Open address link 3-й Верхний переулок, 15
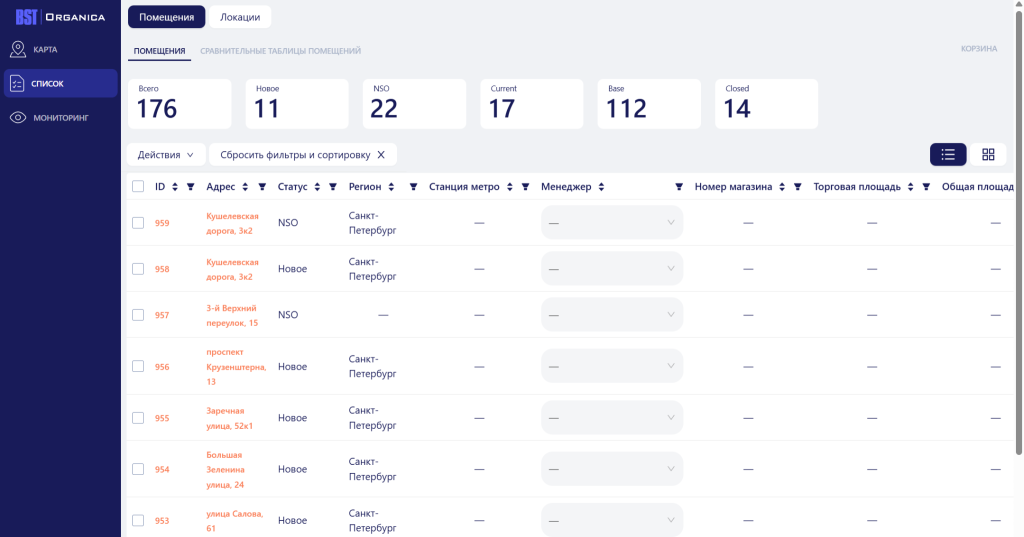 (x=232, y=315)
